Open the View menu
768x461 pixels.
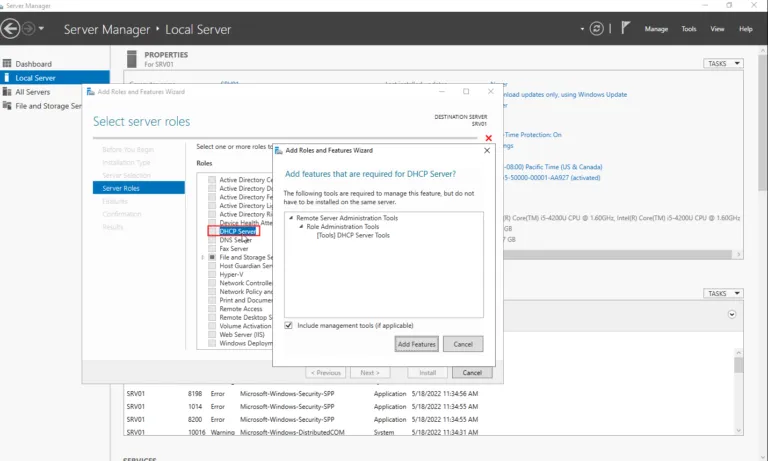[x=717, y=29]
